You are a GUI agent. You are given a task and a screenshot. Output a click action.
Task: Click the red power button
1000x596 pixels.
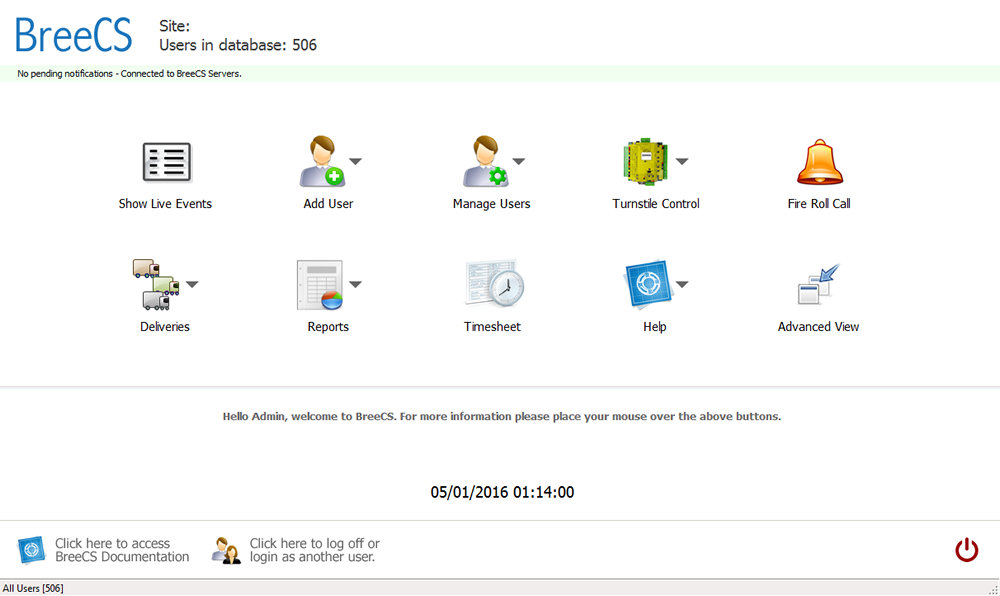(x=966, y=549)
